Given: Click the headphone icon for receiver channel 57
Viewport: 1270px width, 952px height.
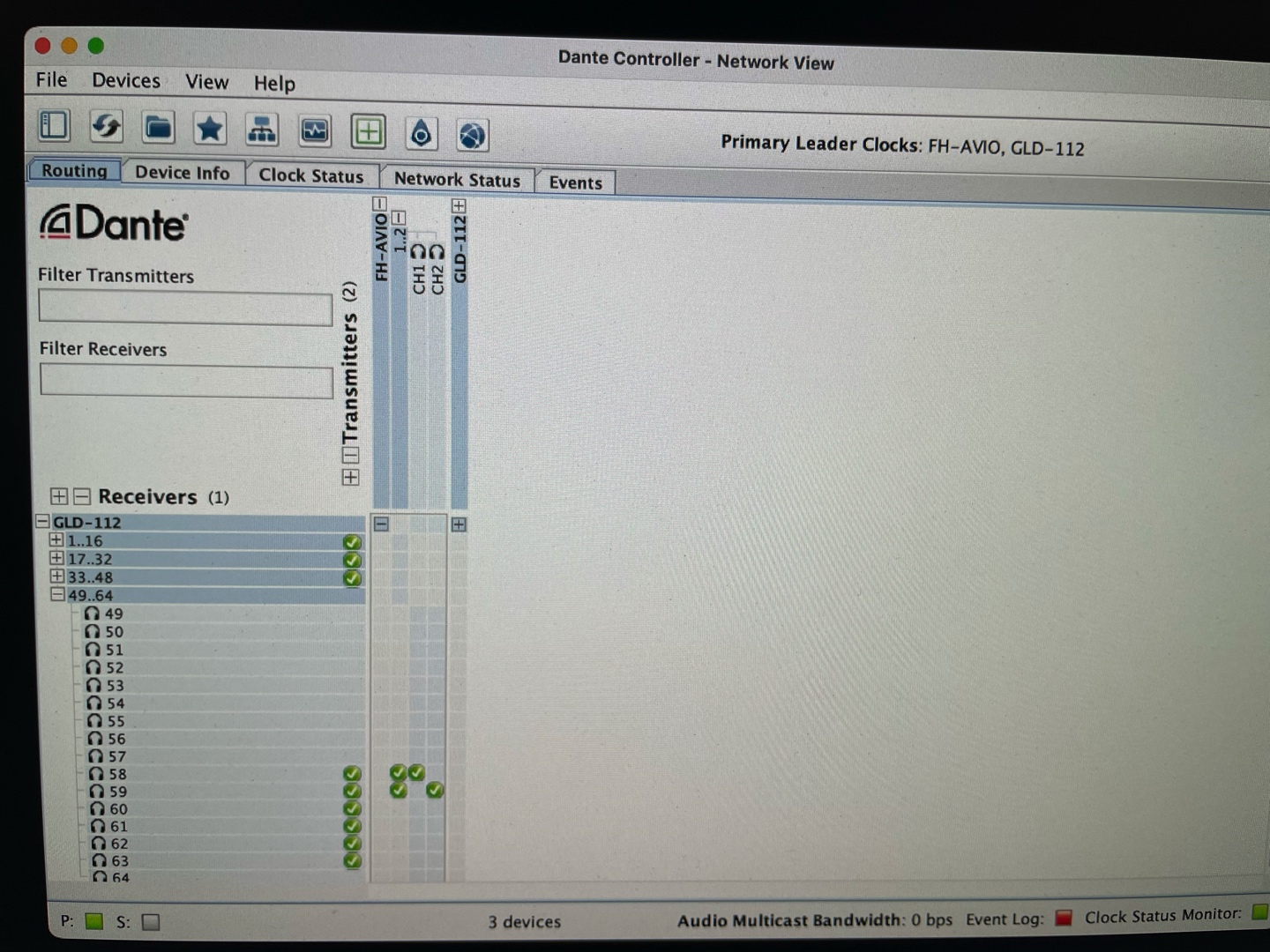Looking at the screenshot, I should tap(95, 756).
